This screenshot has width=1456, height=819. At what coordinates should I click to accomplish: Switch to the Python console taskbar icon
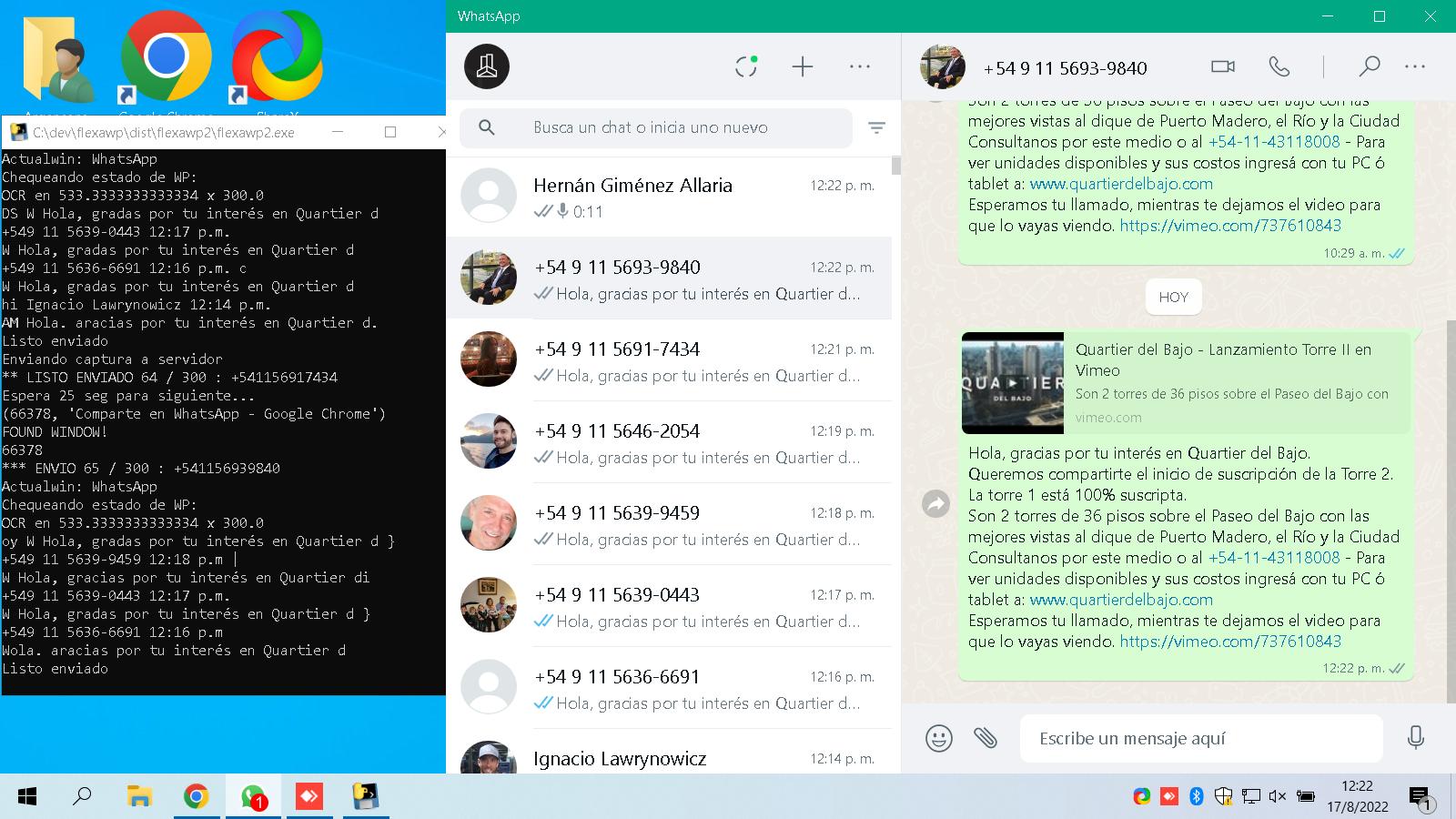(x=366, y=797)
